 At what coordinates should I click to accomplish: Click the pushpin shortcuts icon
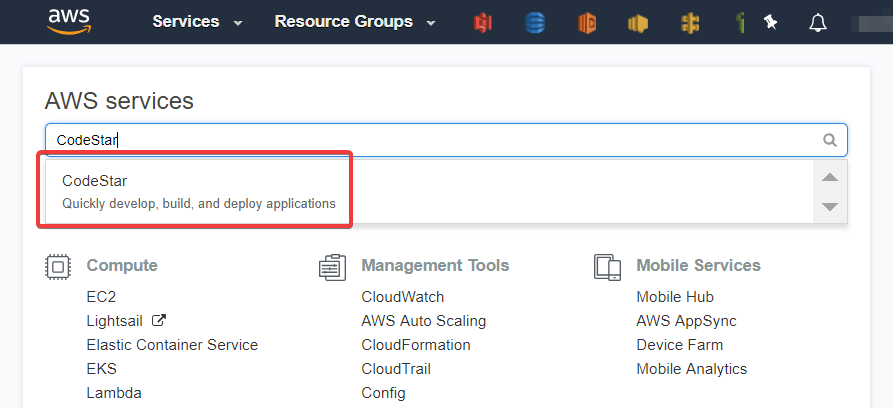770,22
